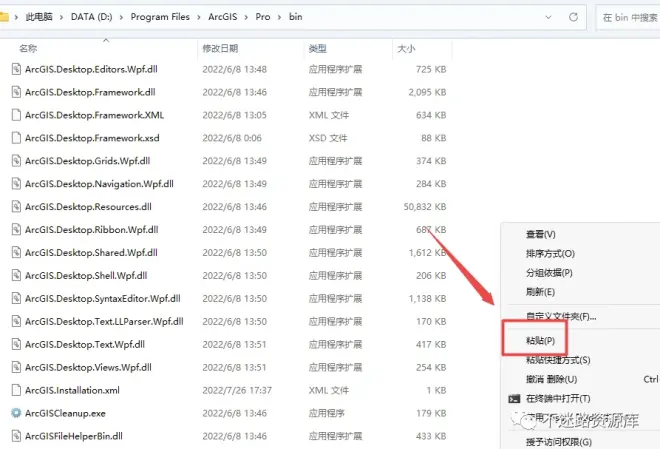Select the file name ArcGIS.Desktop.Framework.dll
The height and width of the screenshot is (449, 660).
(90, 92)
